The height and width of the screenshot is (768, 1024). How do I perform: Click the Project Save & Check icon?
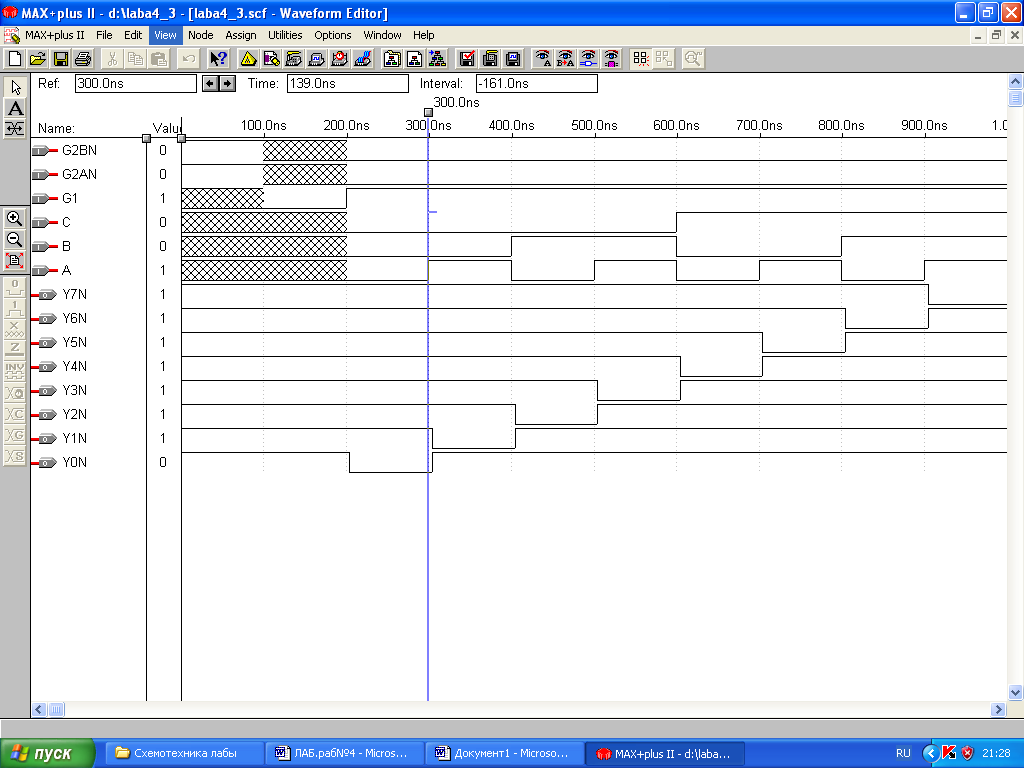[467, 59]
